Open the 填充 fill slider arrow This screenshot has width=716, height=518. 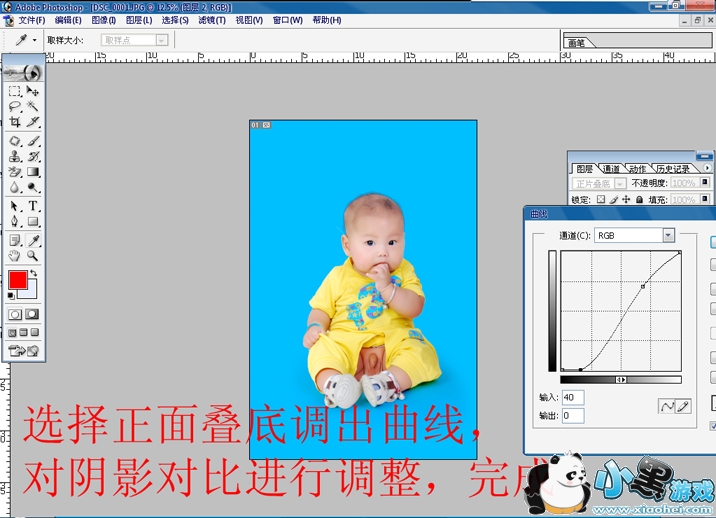tap(705, 199)
